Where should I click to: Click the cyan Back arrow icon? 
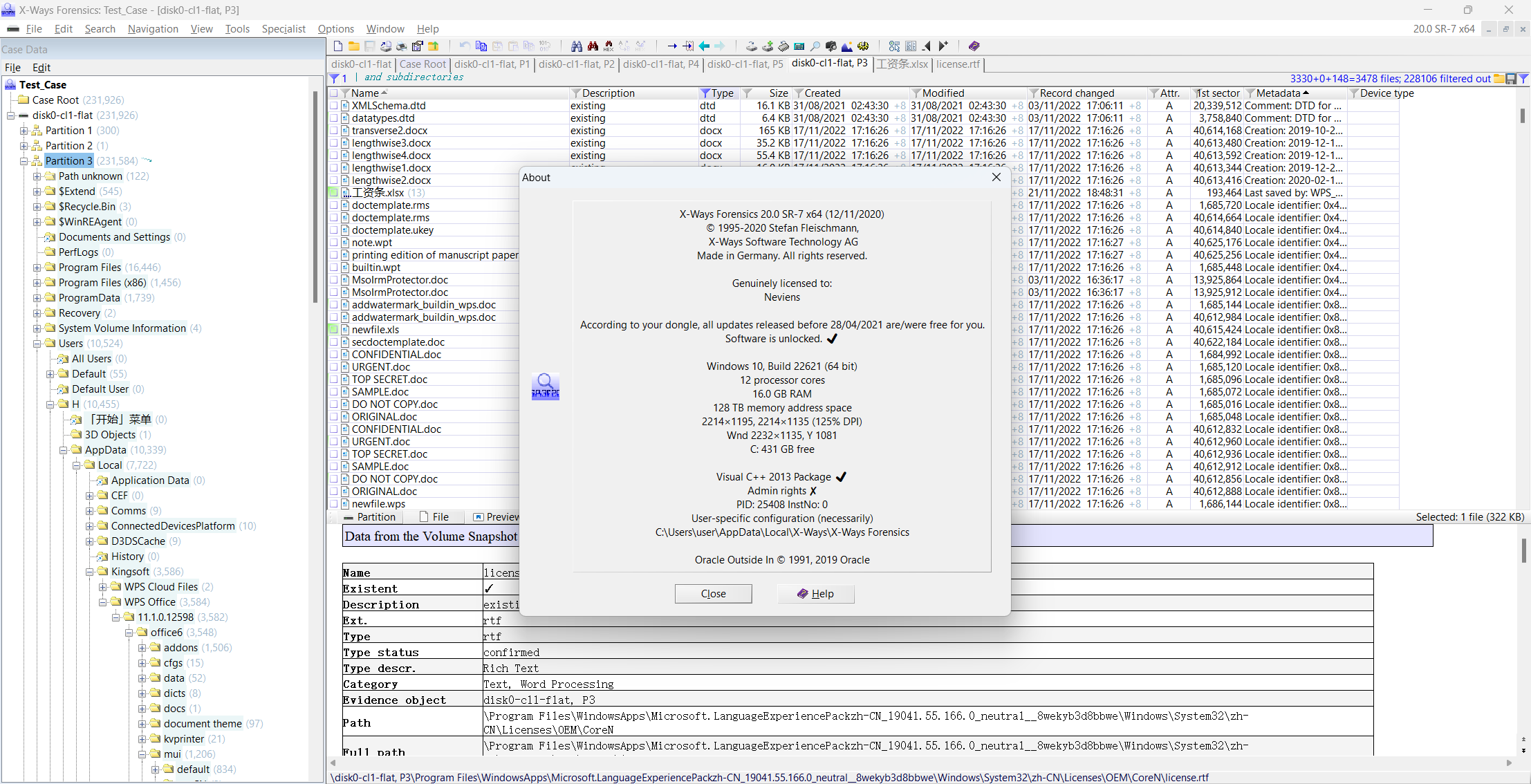pyautogui.click(x=704, y=46)
